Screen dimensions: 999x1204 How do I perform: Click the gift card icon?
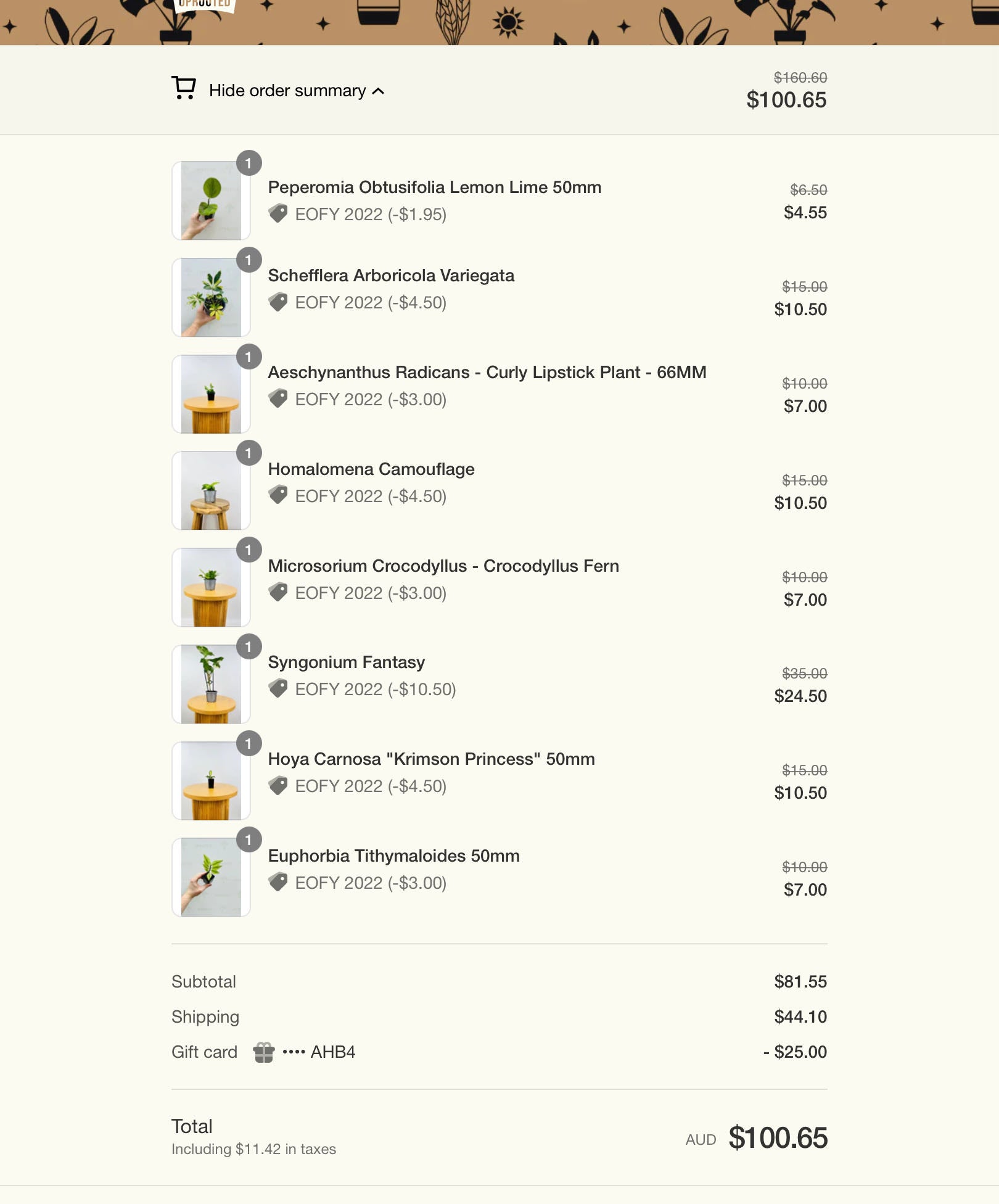[263, 1052]
